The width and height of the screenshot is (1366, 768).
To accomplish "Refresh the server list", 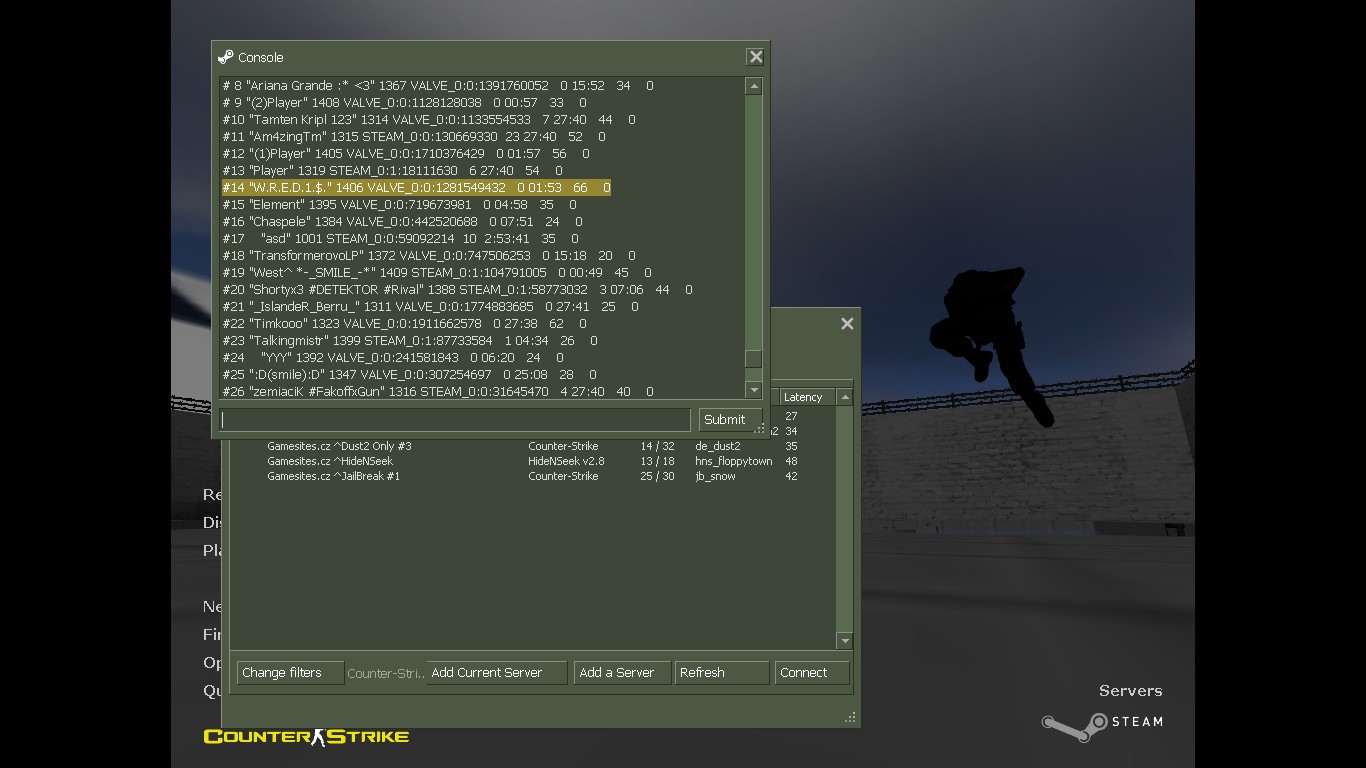I will 721,673.
